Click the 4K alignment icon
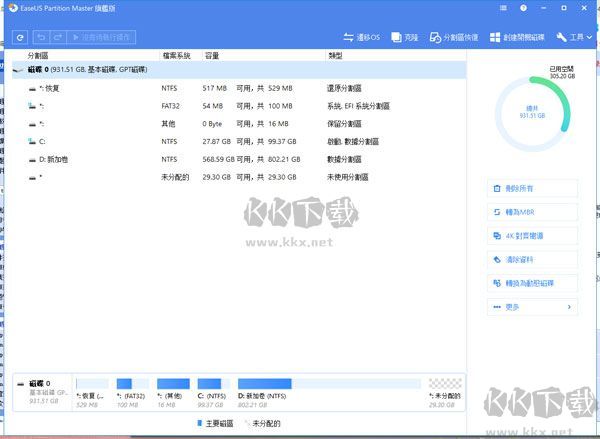600x439 pixels. 497,236
